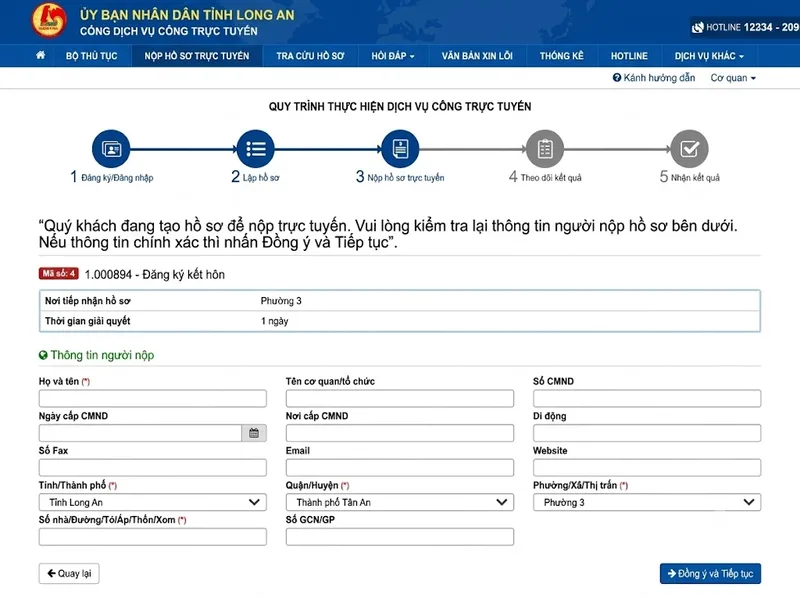Open the calendar picker for Ngày cấp CMND
This screenshot has height=598, width=800.
pos(254,433)
